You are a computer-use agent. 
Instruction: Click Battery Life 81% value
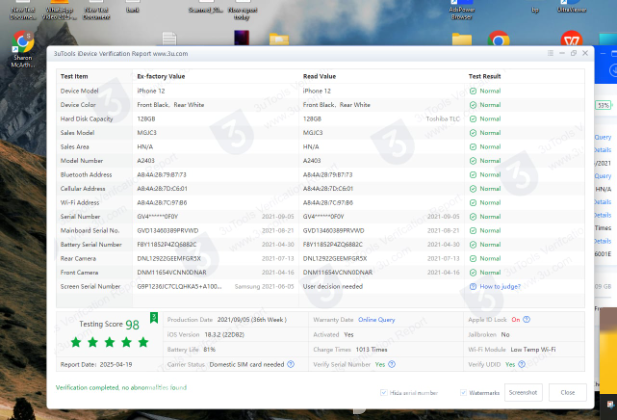(x=209, y=350)
